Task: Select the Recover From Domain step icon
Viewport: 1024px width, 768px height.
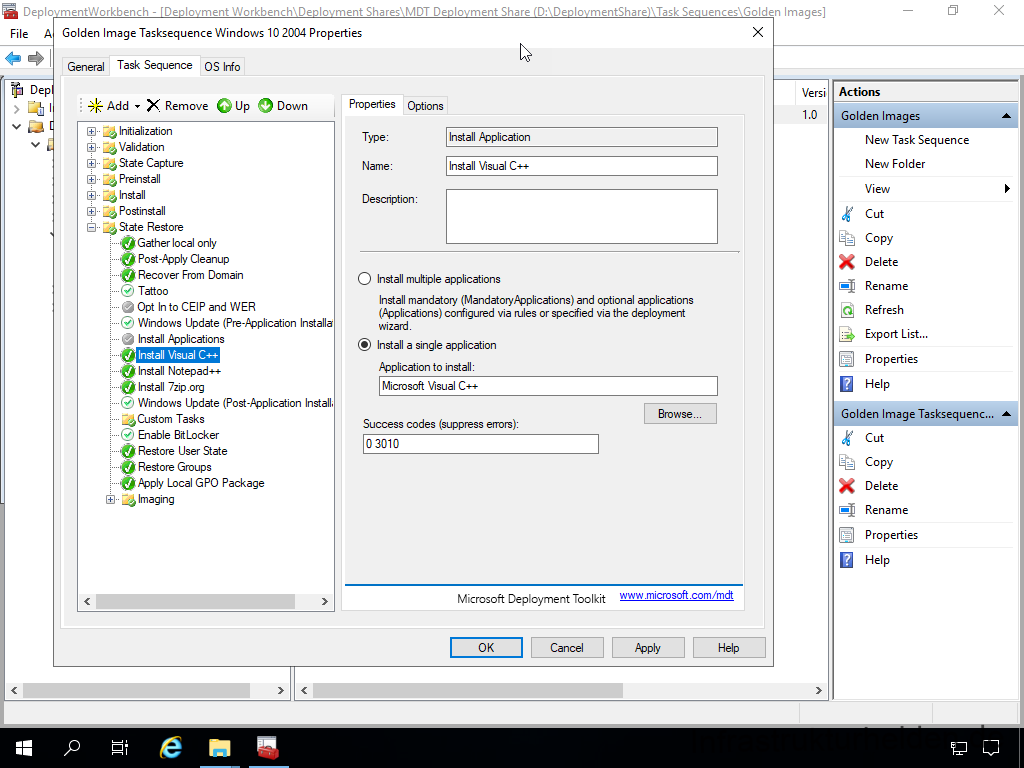Action: tap(128, 276)
